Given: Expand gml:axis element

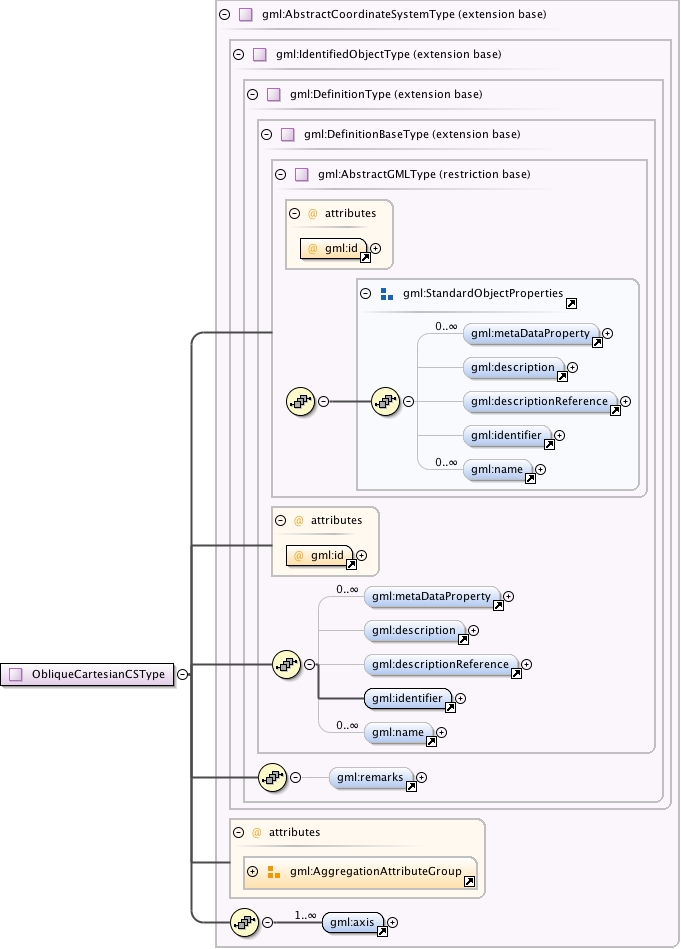Looking at the screenshot, I should pos(392,922).
